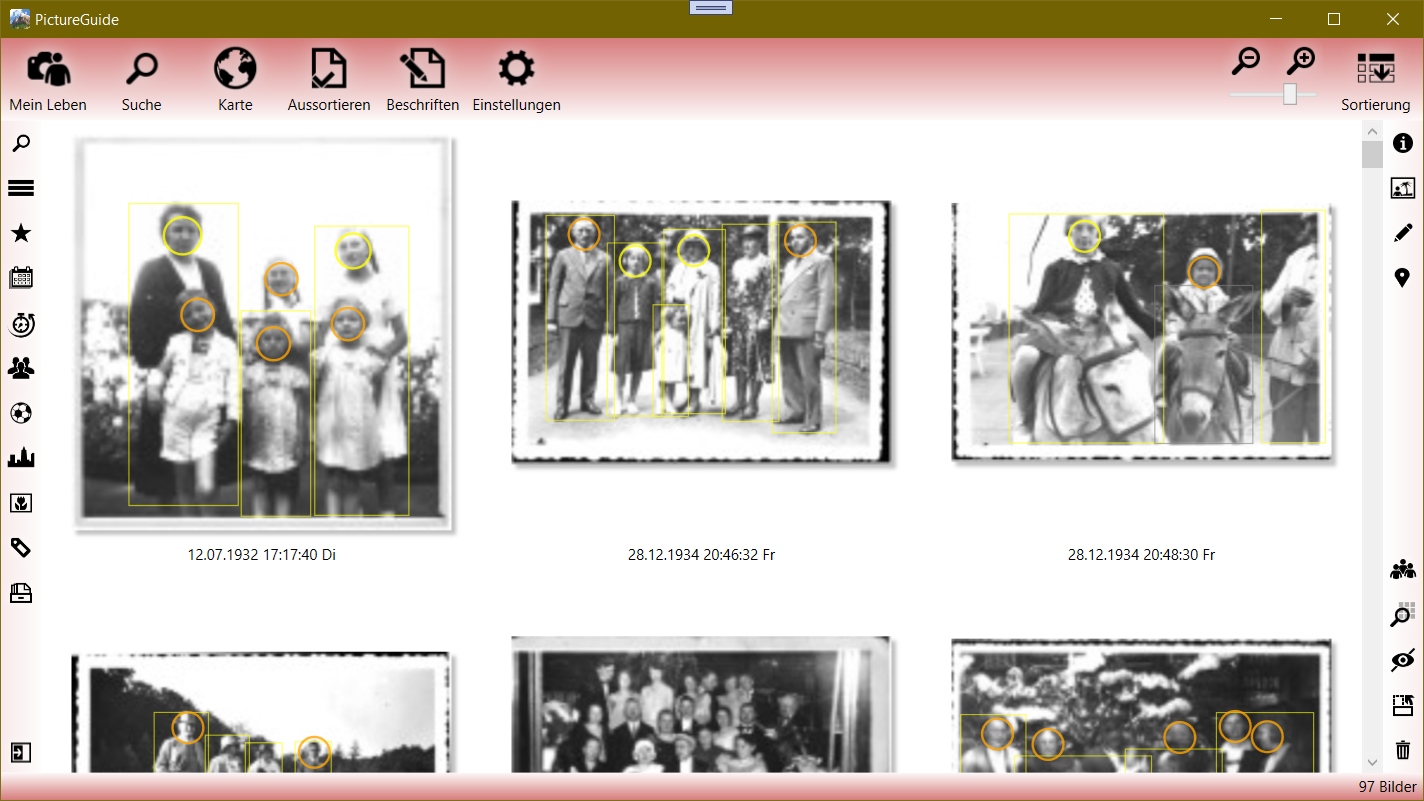
Task: Click the caption 28.12.1934 20:48:30 Fr
Action: (x=1142, y=554)
